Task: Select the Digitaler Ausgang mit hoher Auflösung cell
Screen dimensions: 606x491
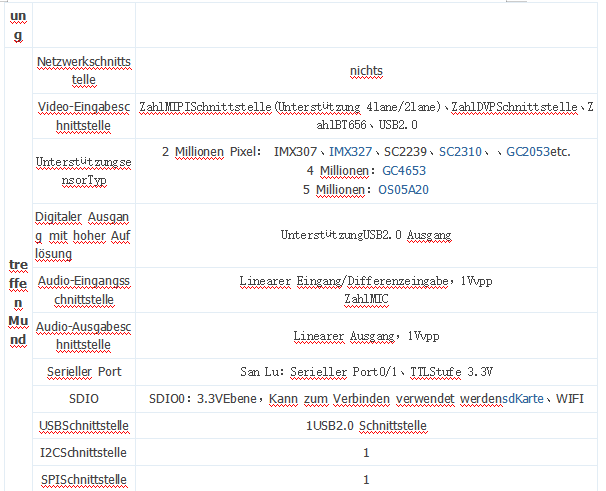Action: click(84, 235)
